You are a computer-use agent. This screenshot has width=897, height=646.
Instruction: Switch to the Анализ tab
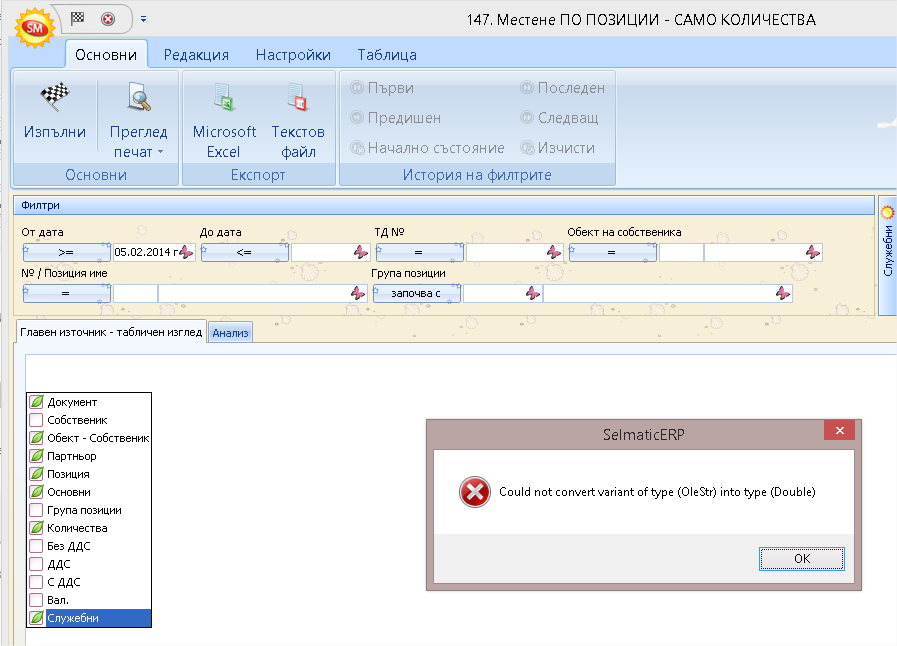pyautogui.click(x=230, y=333)
